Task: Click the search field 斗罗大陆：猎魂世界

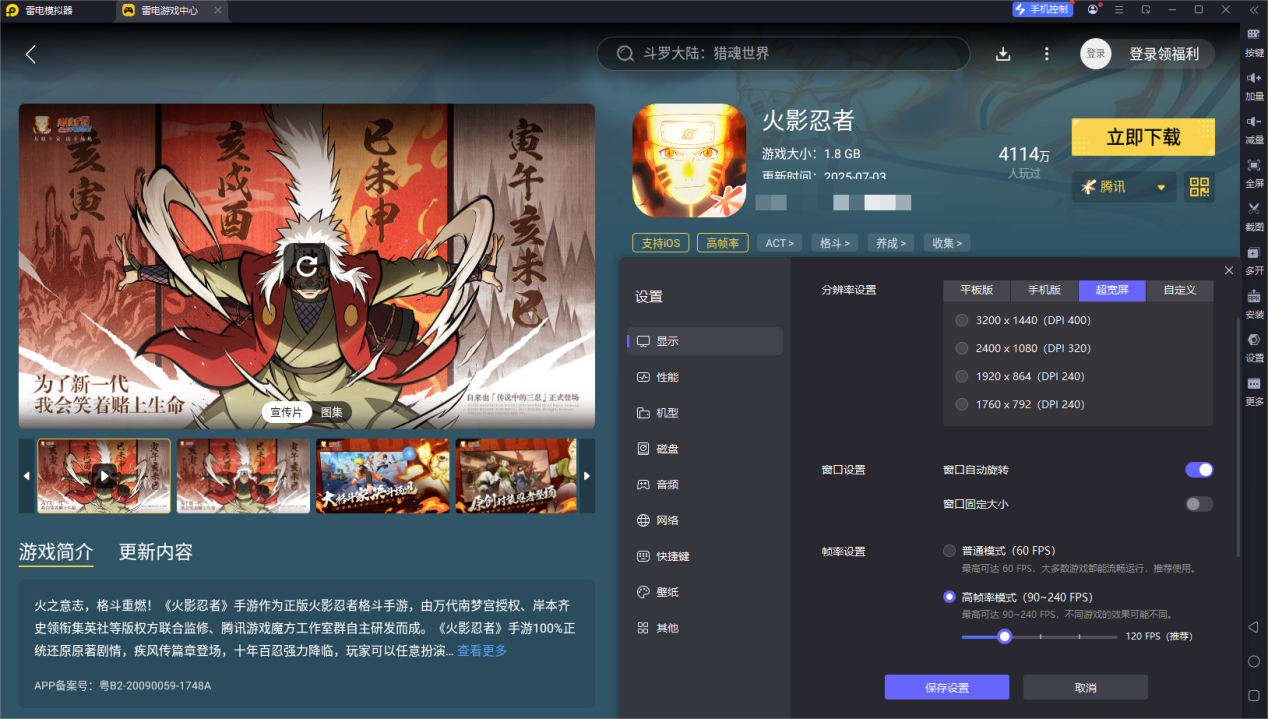Action: coord(783,54)
